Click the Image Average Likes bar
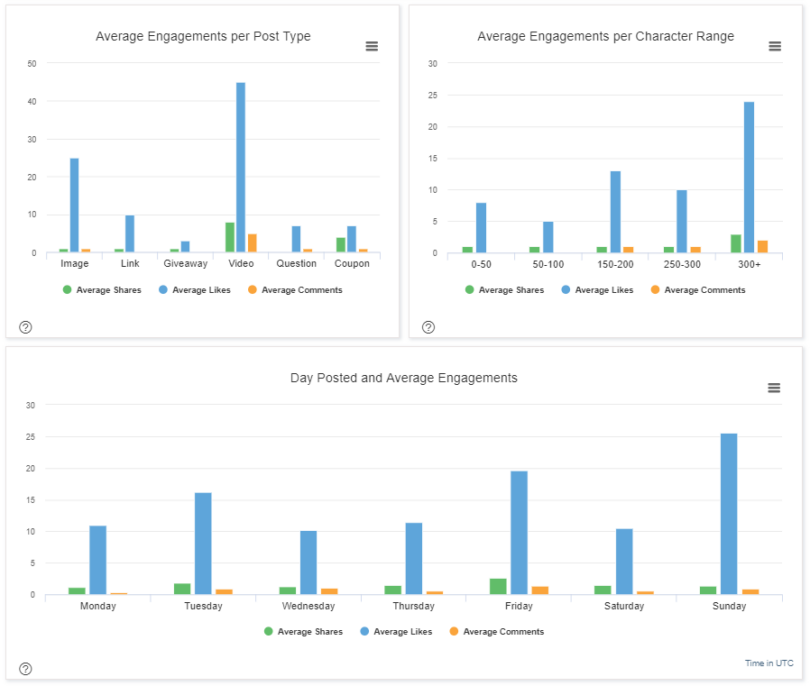 tap(74, 205)
